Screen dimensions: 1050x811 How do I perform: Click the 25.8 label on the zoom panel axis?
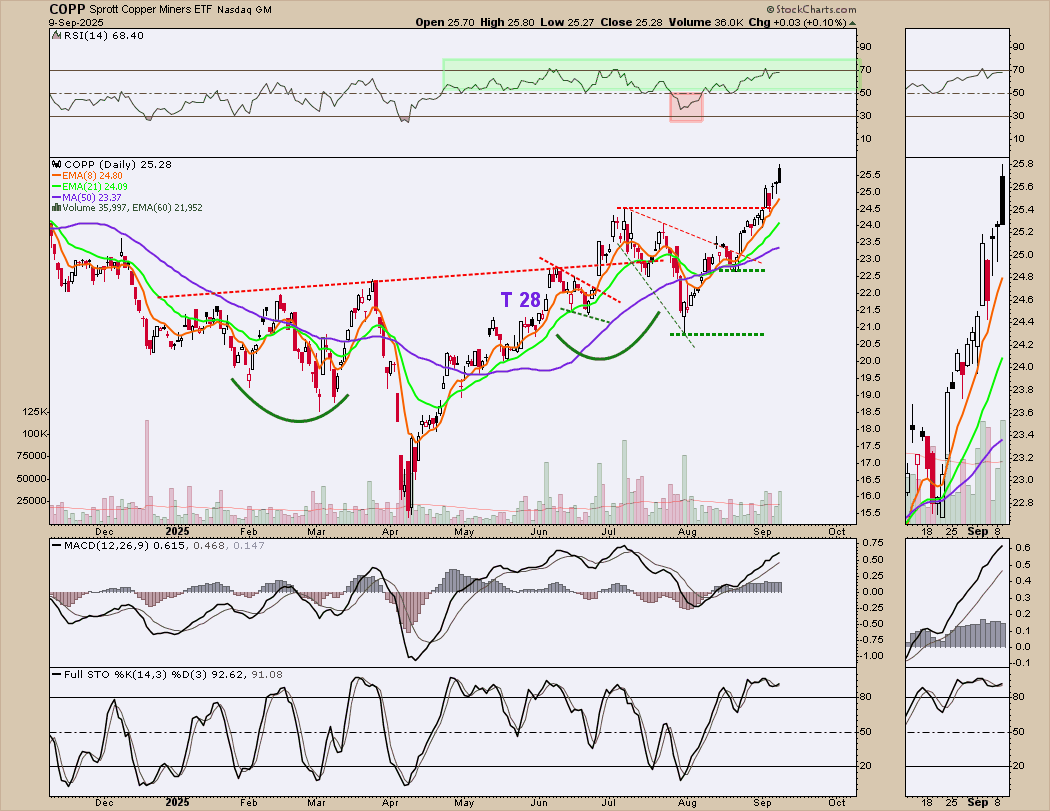click(1023, 163)
